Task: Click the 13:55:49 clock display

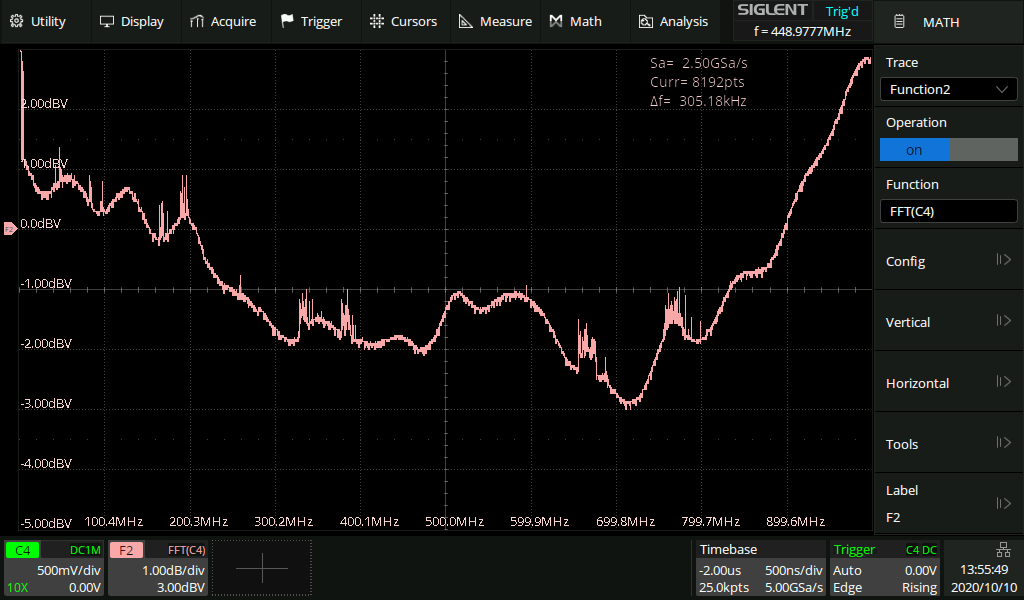Action: point(984,570)
